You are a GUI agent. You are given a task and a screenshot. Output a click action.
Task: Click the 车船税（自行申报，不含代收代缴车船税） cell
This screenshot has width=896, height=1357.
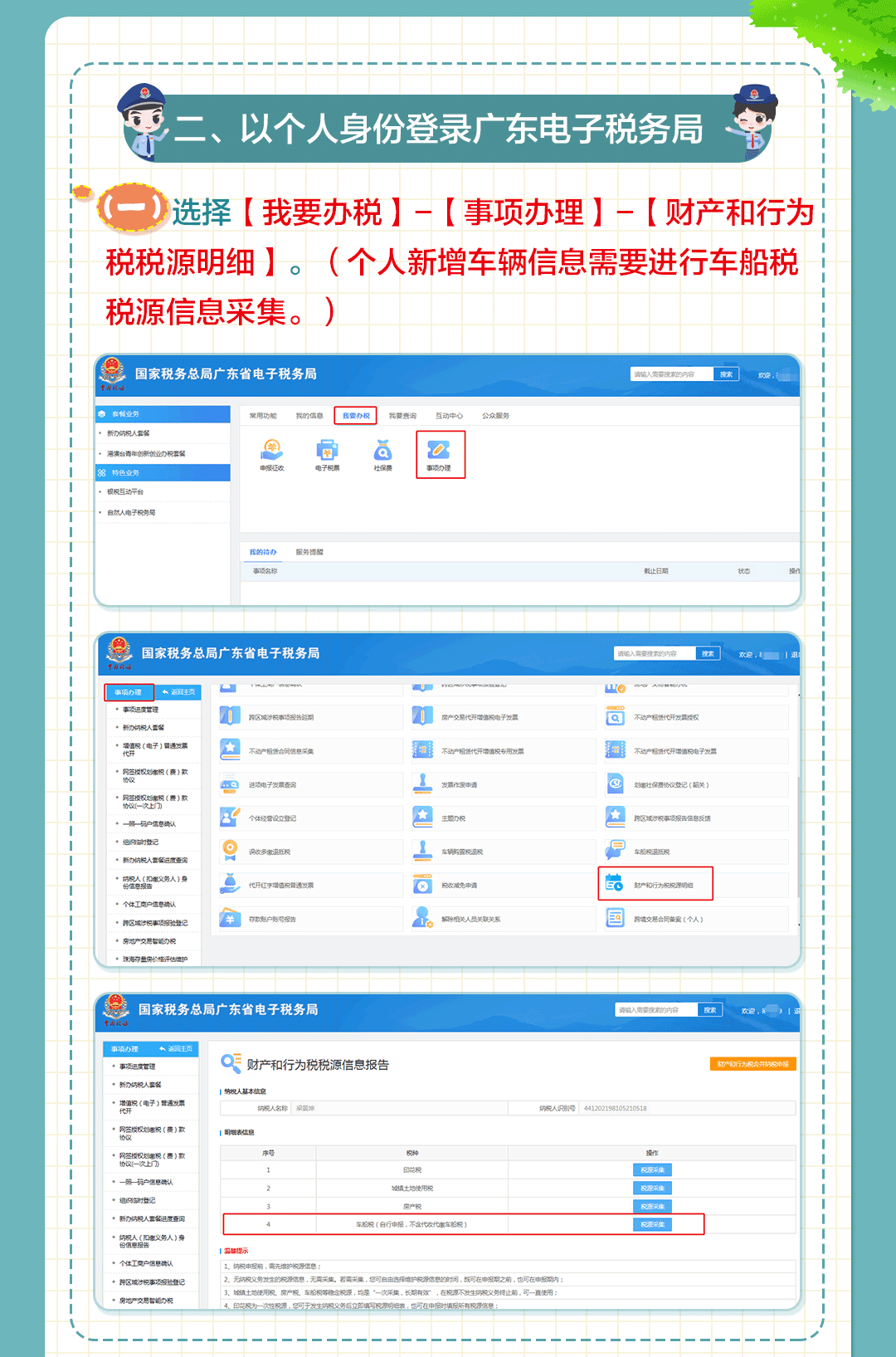411,1225
